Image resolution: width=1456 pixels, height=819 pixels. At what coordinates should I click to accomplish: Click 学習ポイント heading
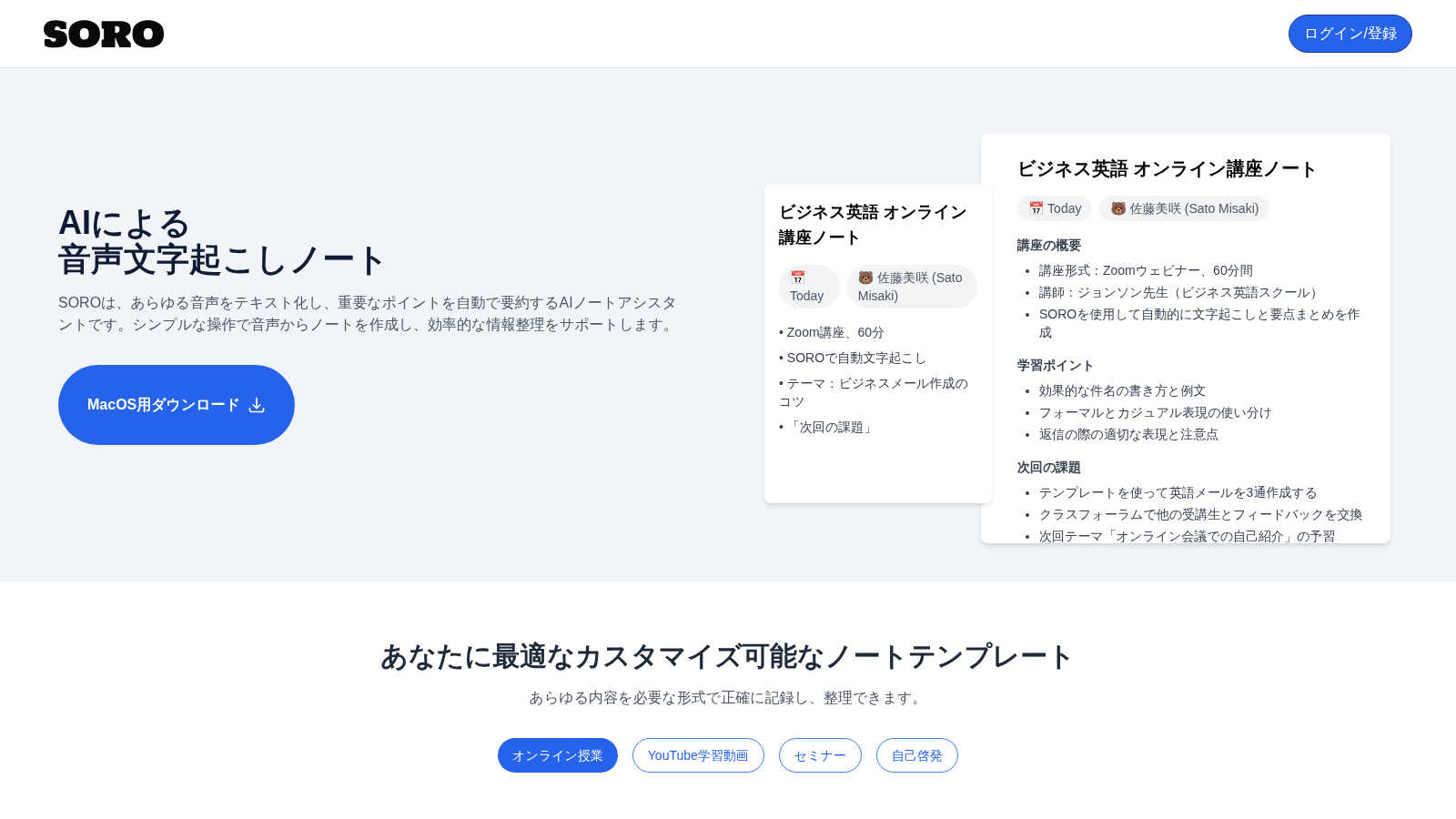click(x=1056, y=365)
